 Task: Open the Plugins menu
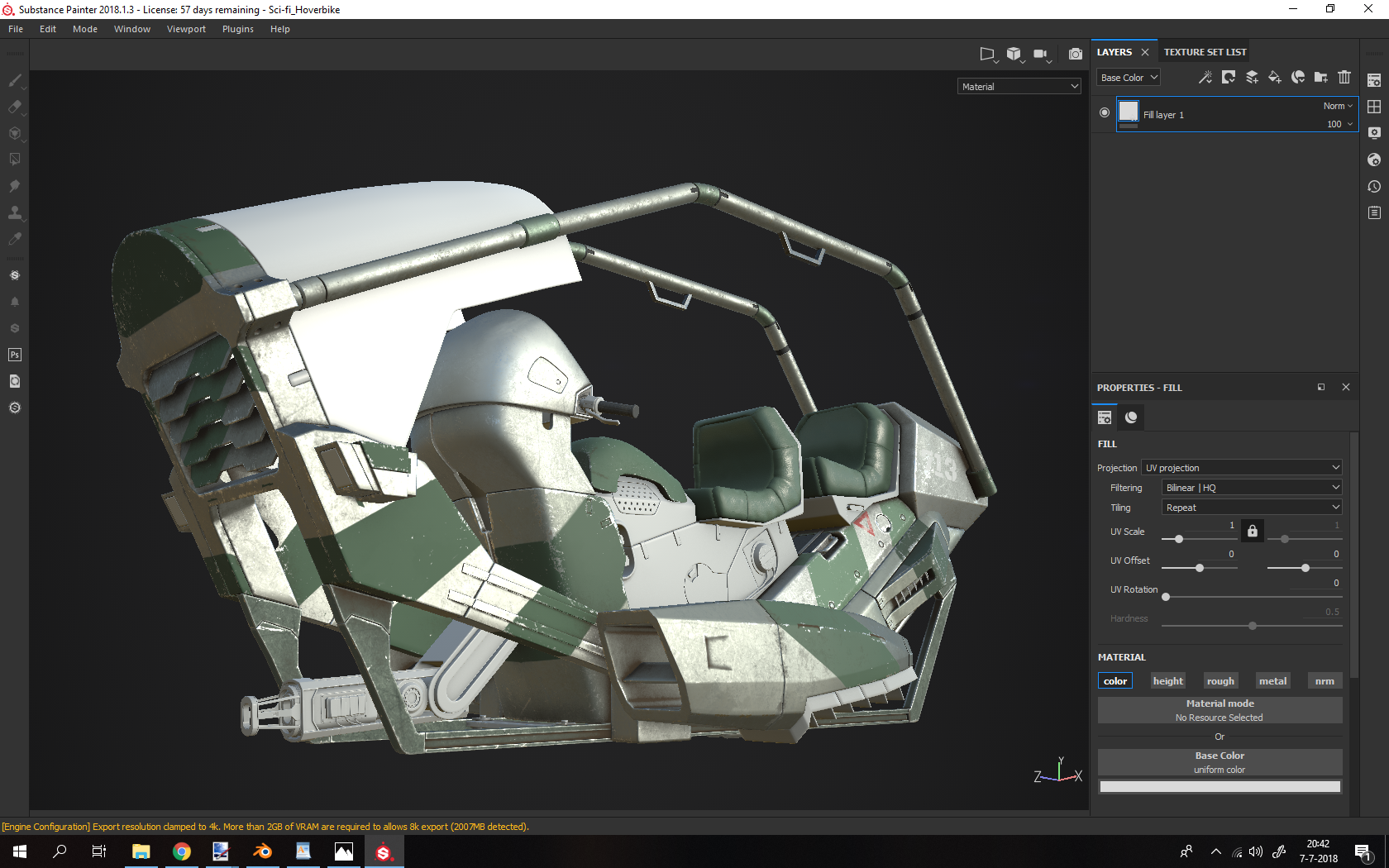coord(237,29)
